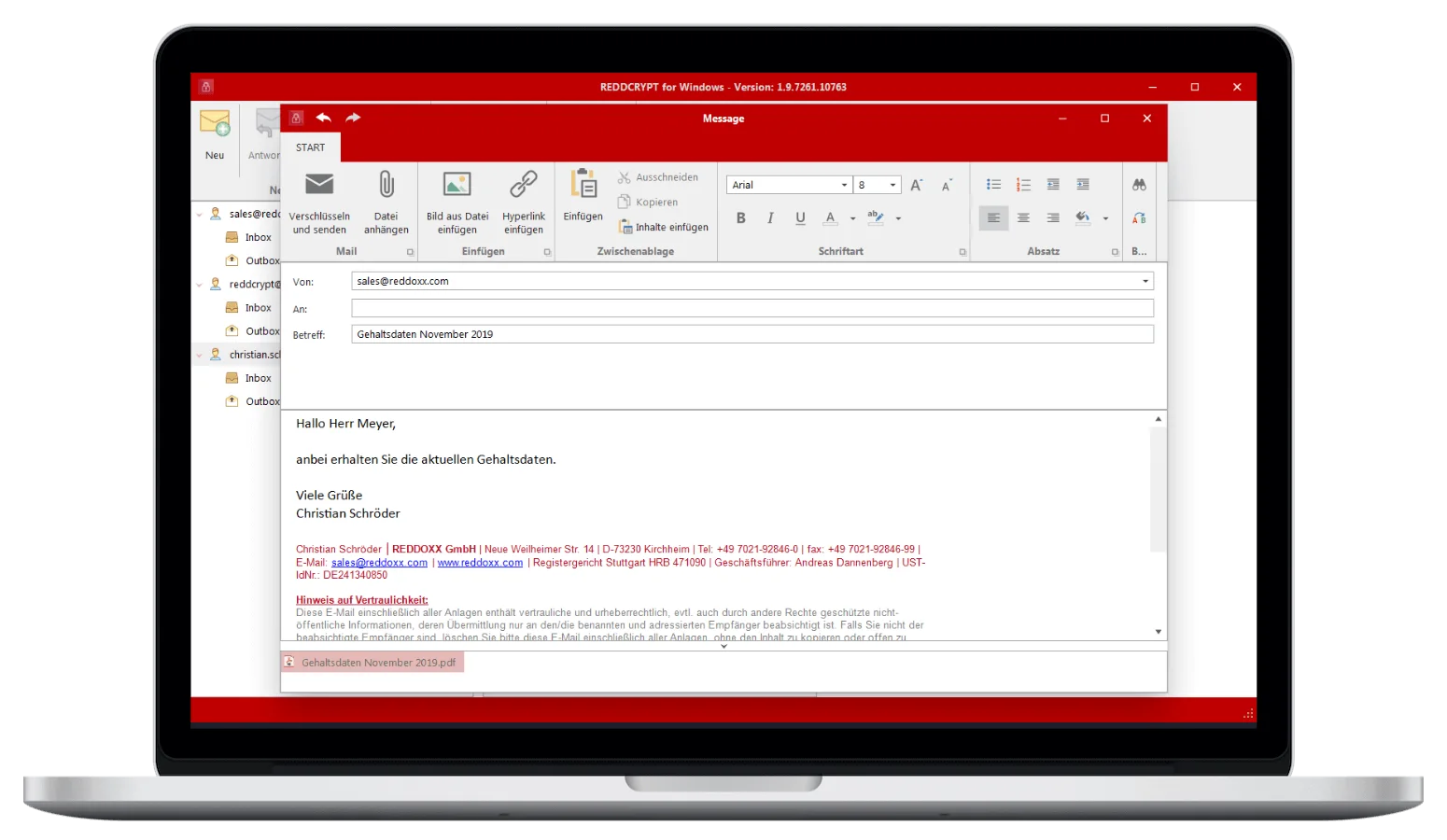This screenshot has height=840, width=1447.
Task: Open find with binoculars icon
Action: click(1139, 185)
